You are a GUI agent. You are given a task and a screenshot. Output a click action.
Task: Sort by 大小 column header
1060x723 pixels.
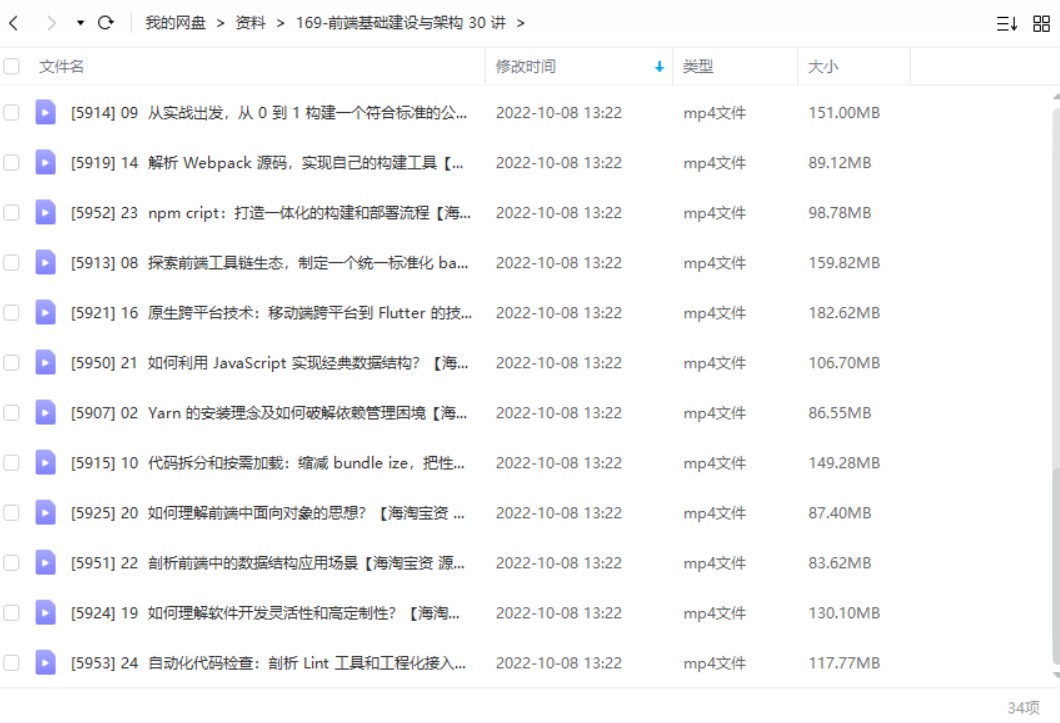(x=823, y=66)
